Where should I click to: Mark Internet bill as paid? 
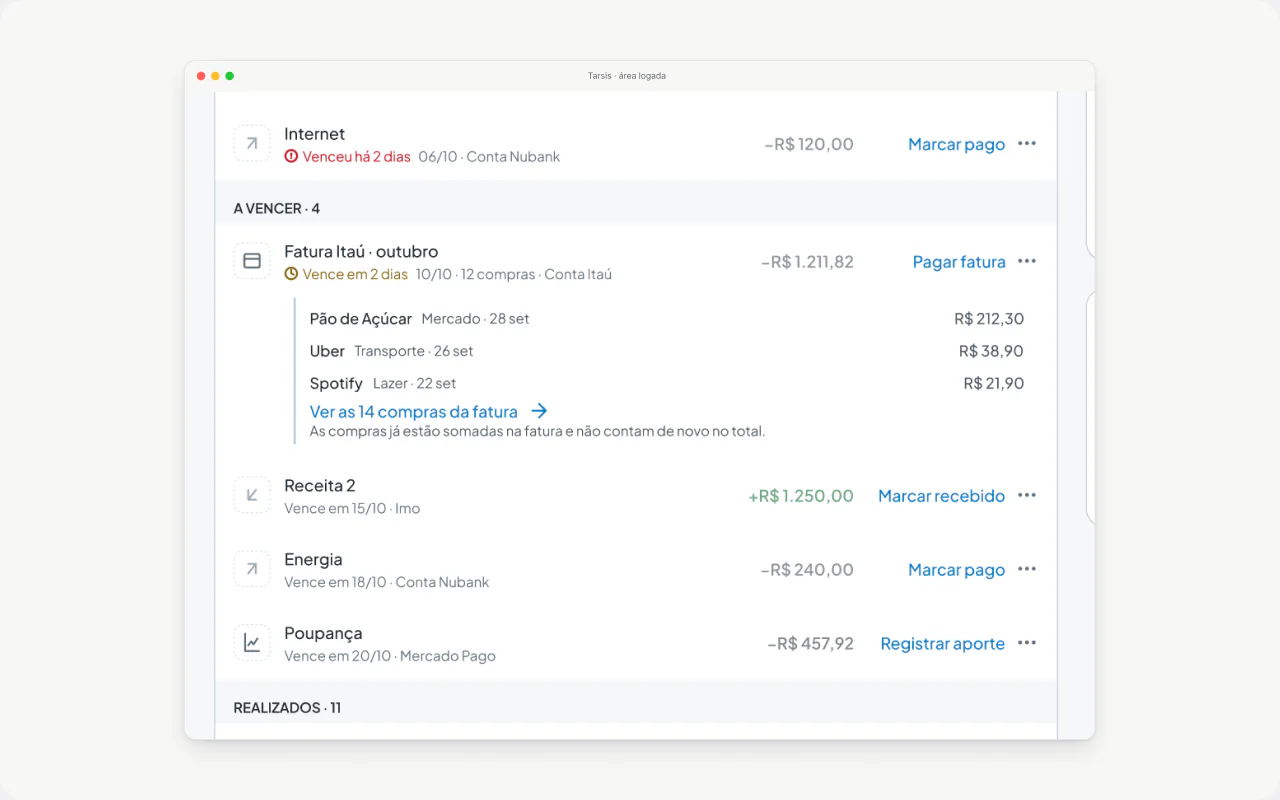(956, 144)
